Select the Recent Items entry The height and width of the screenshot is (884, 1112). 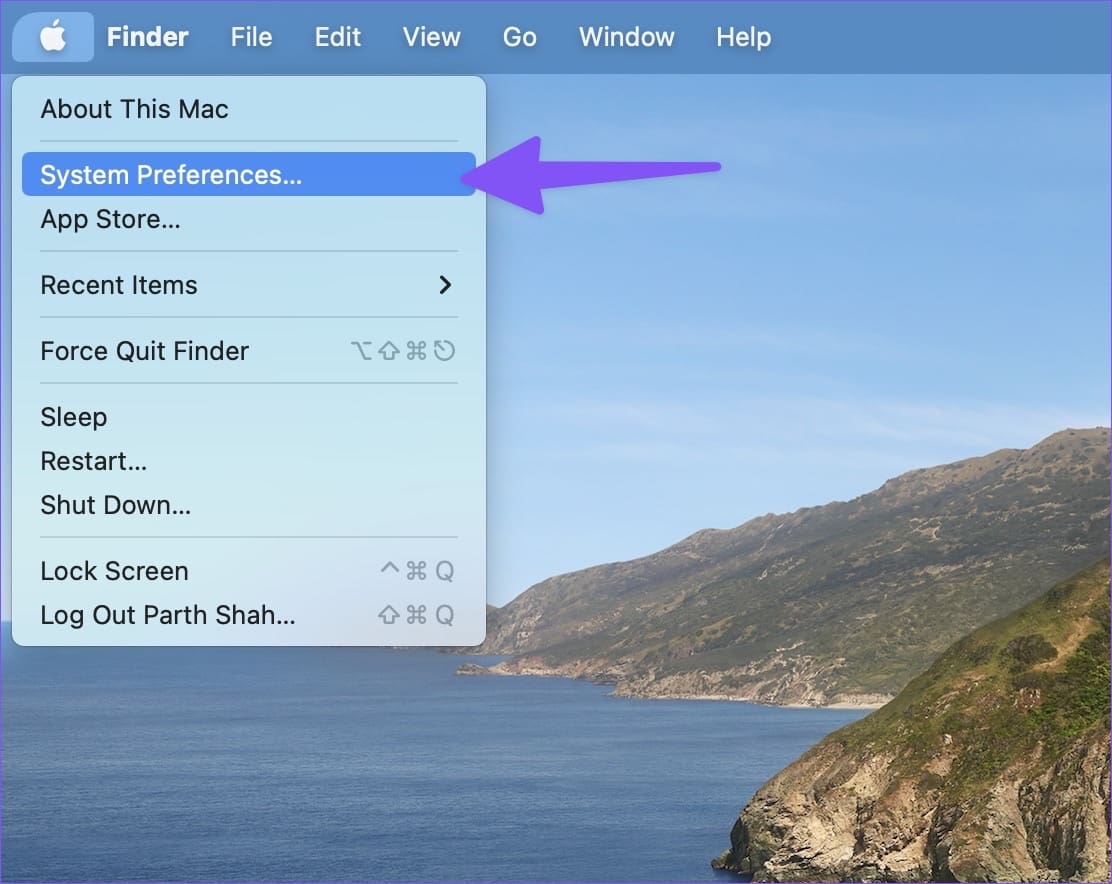coord(119,285)
